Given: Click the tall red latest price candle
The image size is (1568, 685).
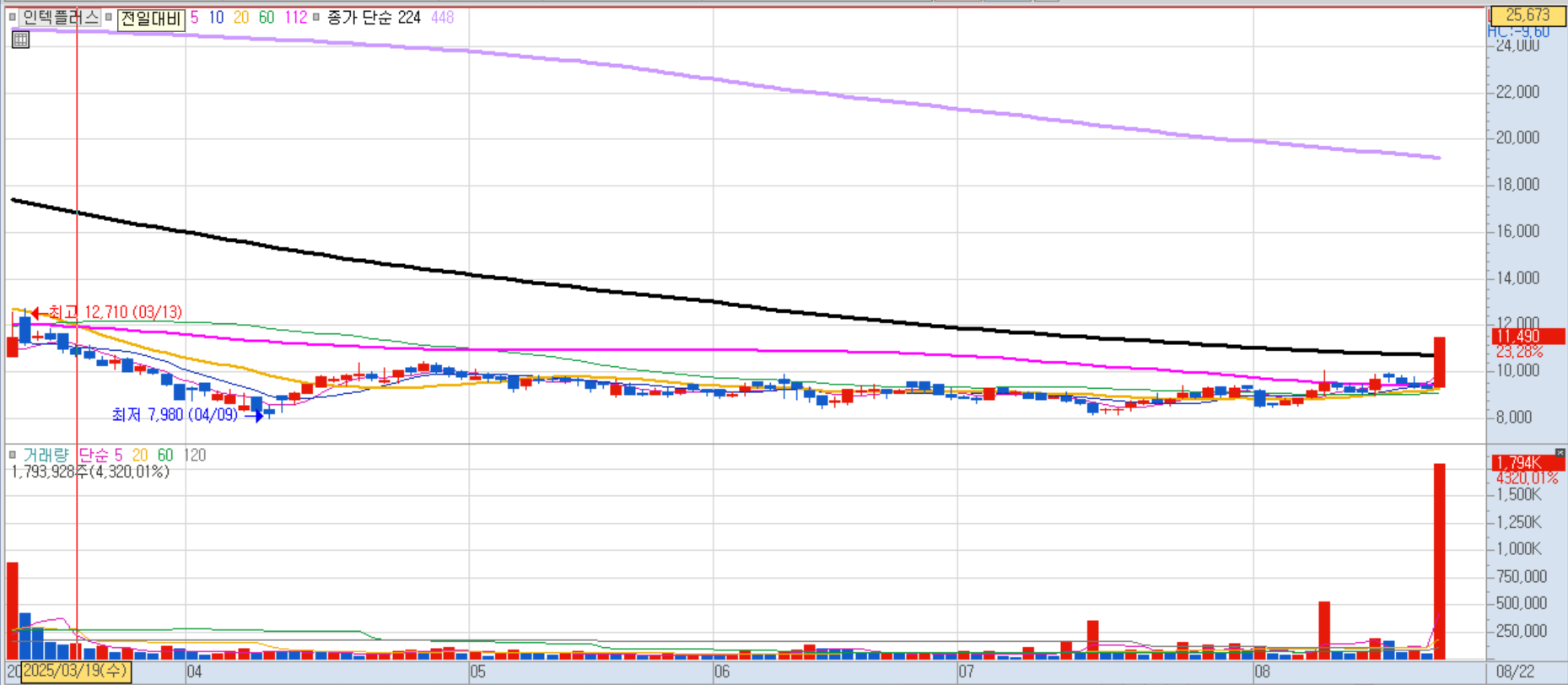Looking at the screenshot, I should [x=1440, y=363].
